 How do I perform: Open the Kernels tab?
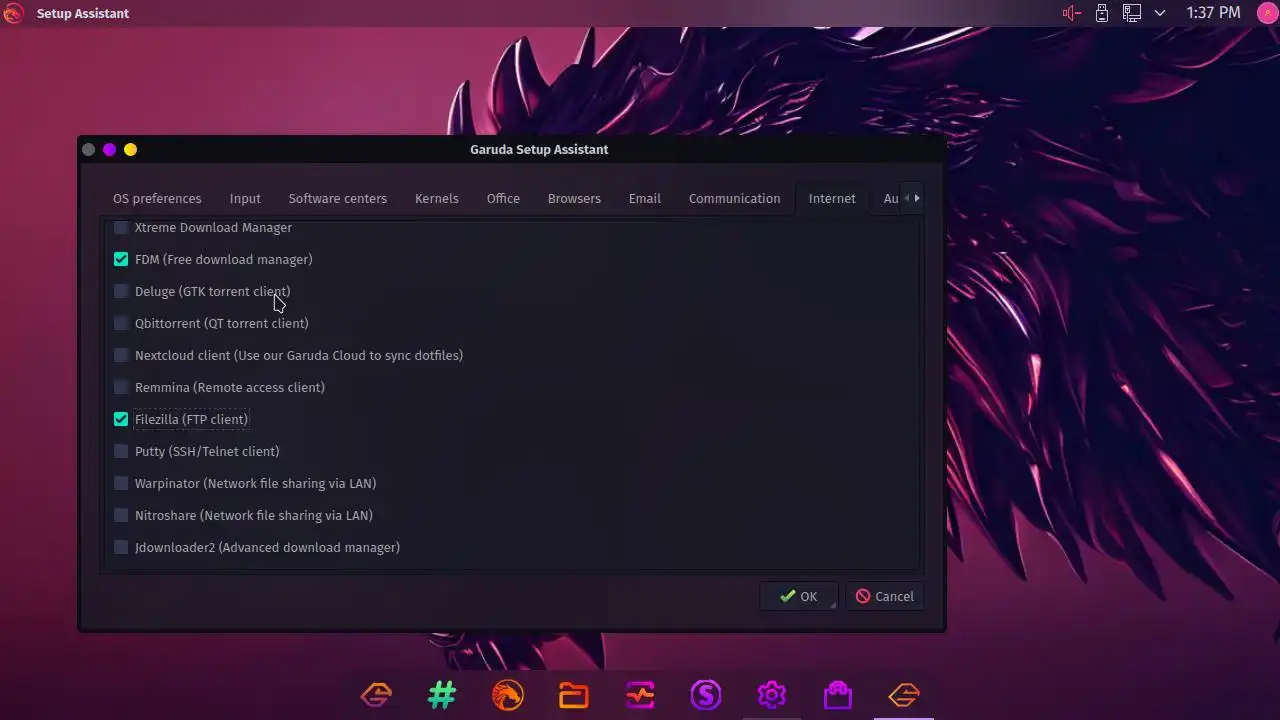437,198
